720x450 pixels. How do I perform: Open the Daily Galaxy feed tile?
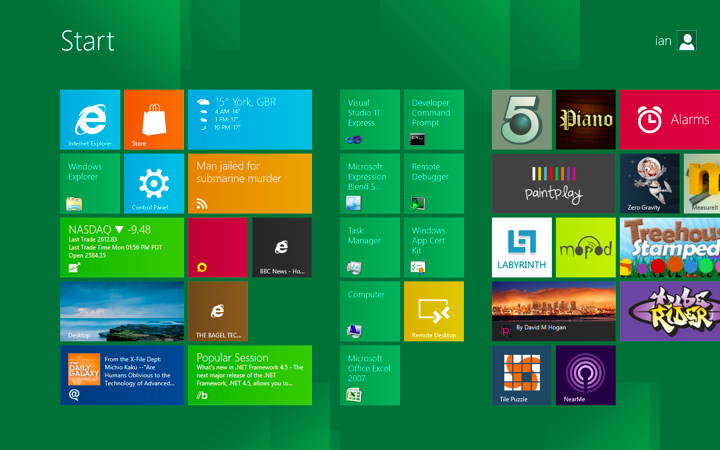(122, 375)
